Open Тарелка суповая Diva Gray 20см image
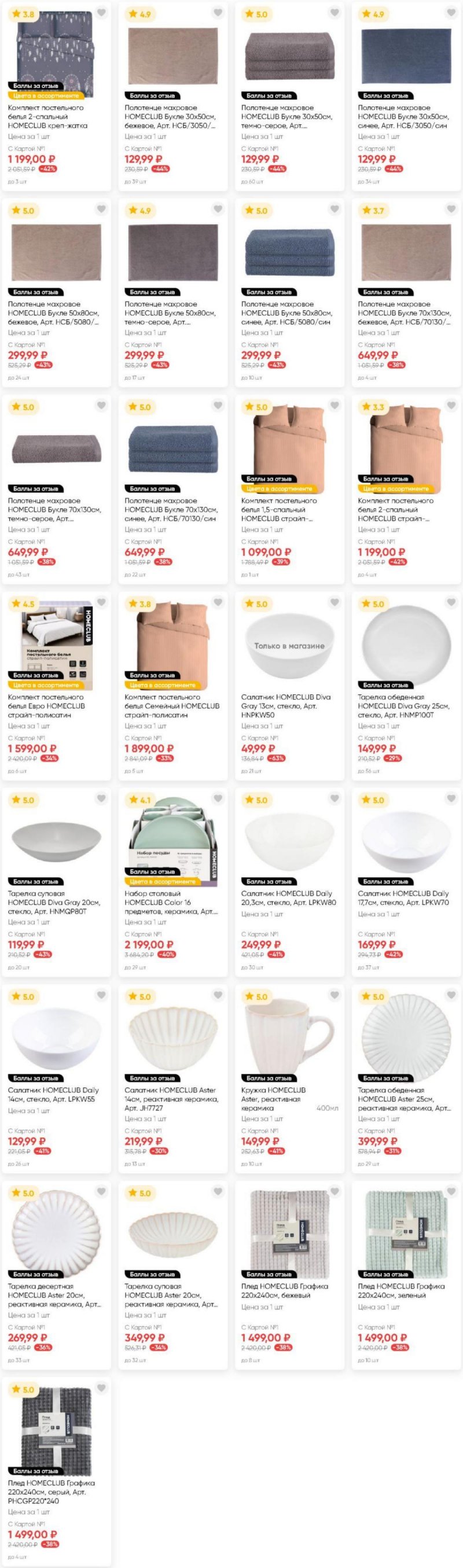Screen dimensions: 463x1568 click(x=57, y=840)
